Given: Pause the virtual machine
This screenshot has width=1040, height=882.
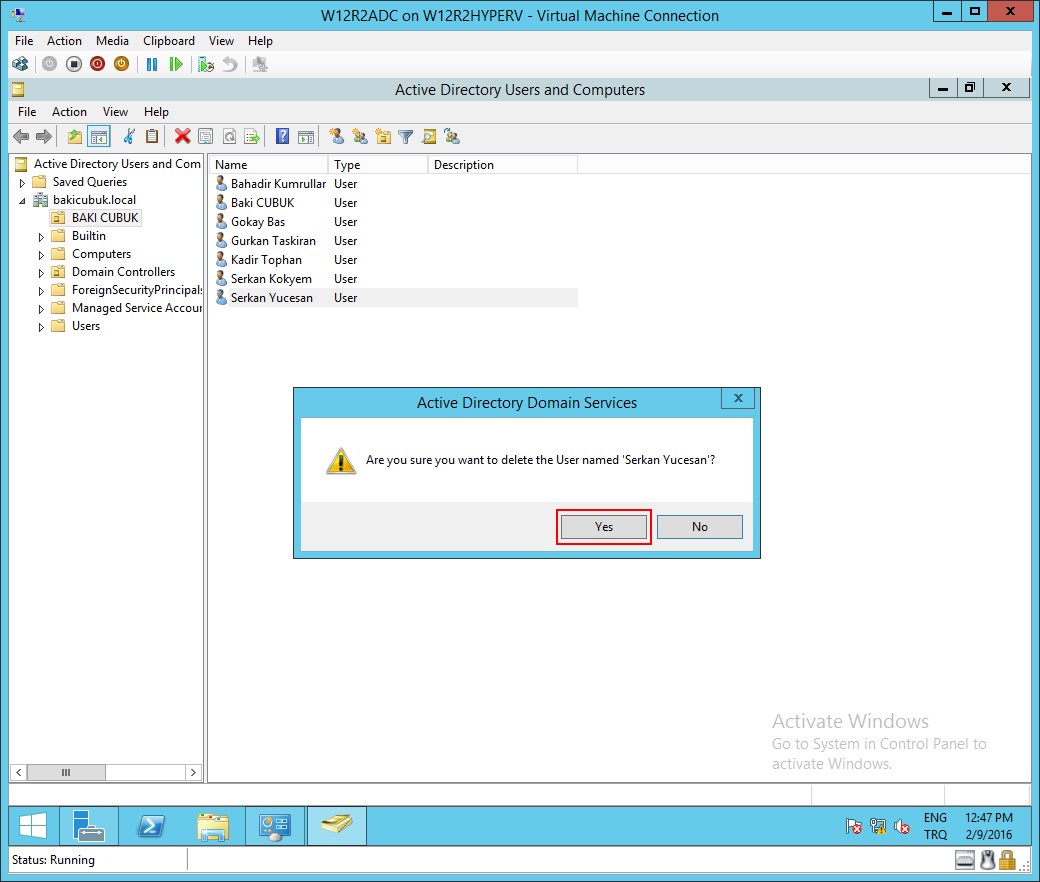Looking at the screenshot, I should tap(152, 64).
